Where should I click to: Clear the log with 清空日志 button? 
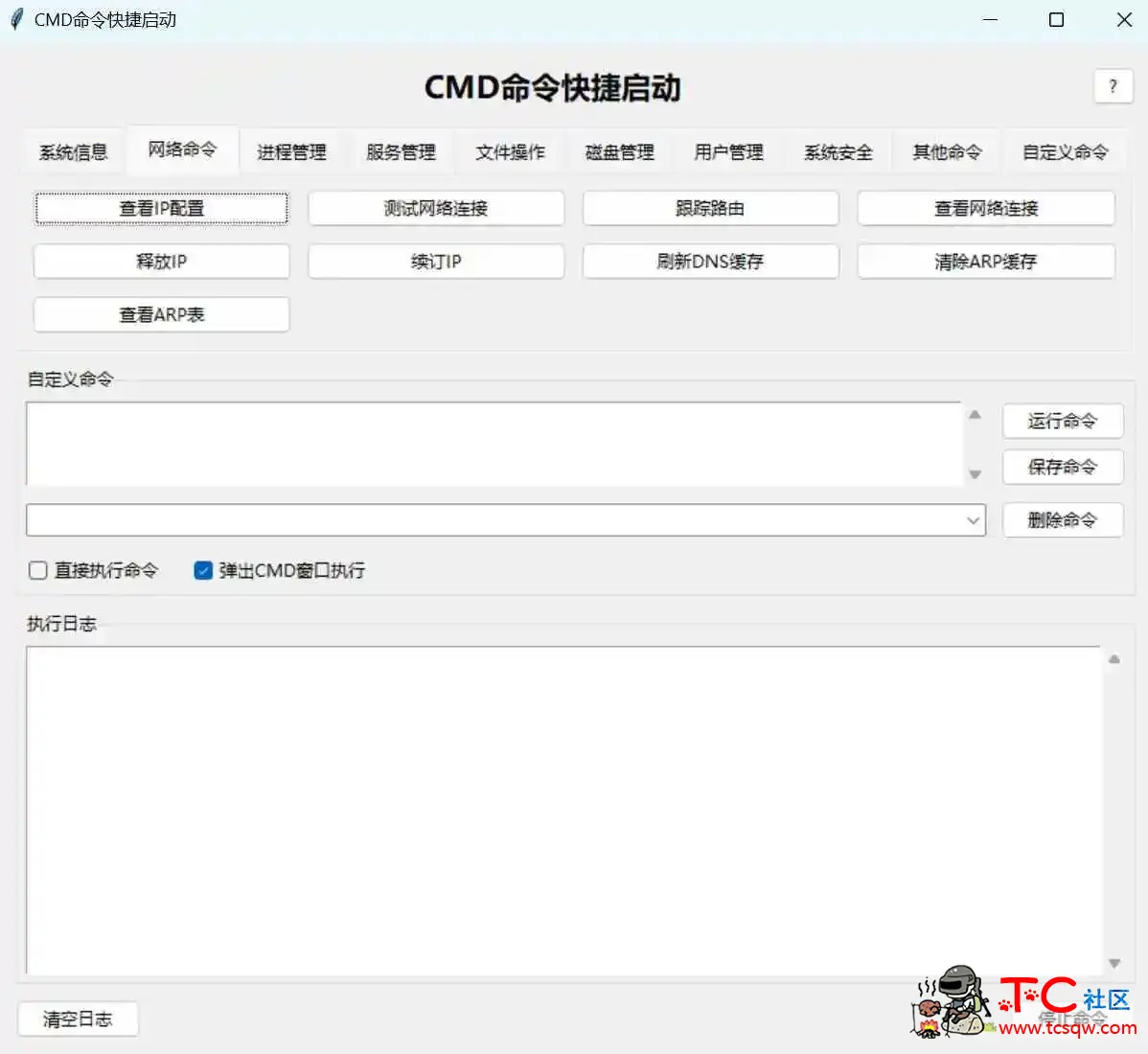tap(78, 1019)
